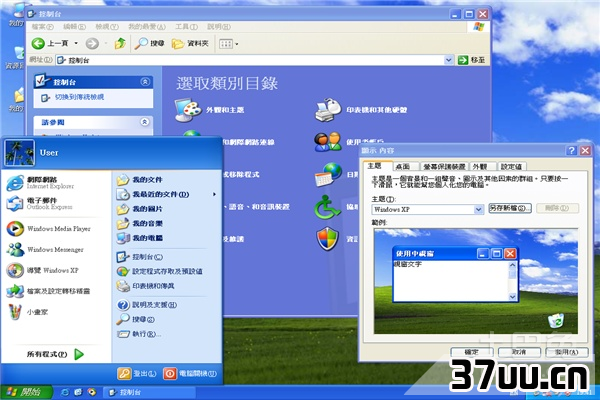Open 印表機和其他硬體 category

361,110
